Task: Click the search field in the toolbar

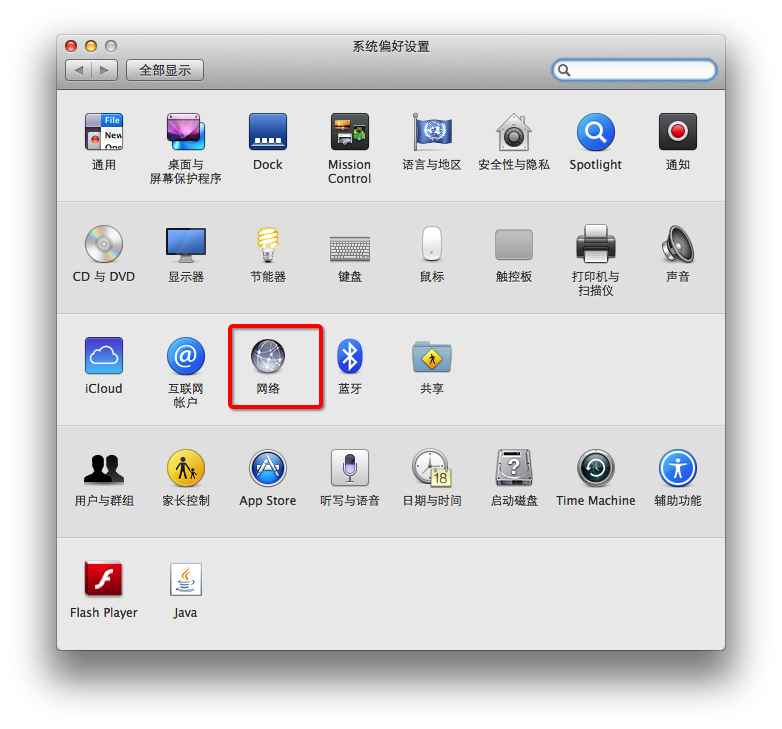Action: [640, 70]
